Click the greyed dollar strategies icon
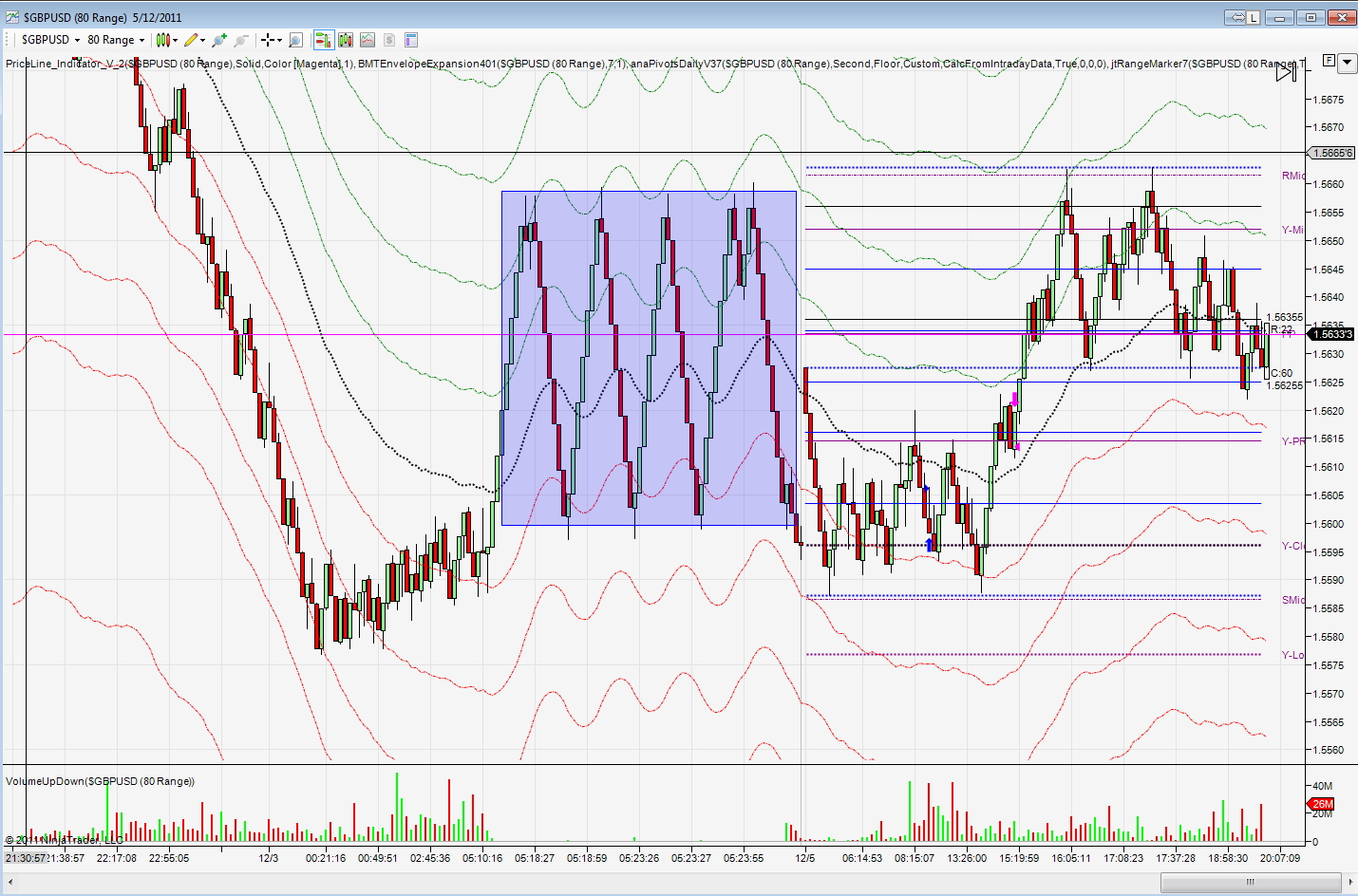1358x896 pixels. click(389, 40)
